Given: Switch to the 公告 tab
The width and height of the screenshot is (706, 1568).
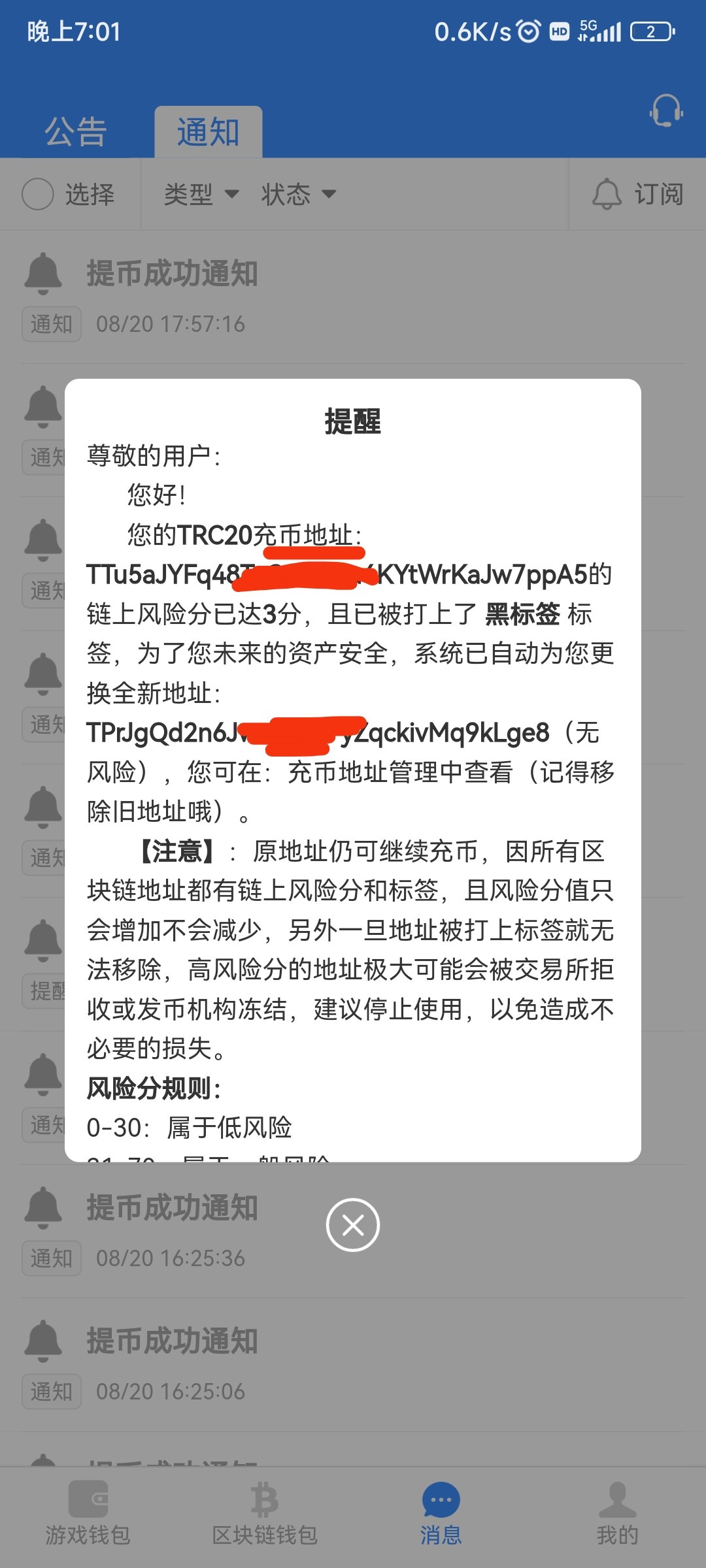Looking at the screenshot, I should pyautogui.click(x=76, y=132).
